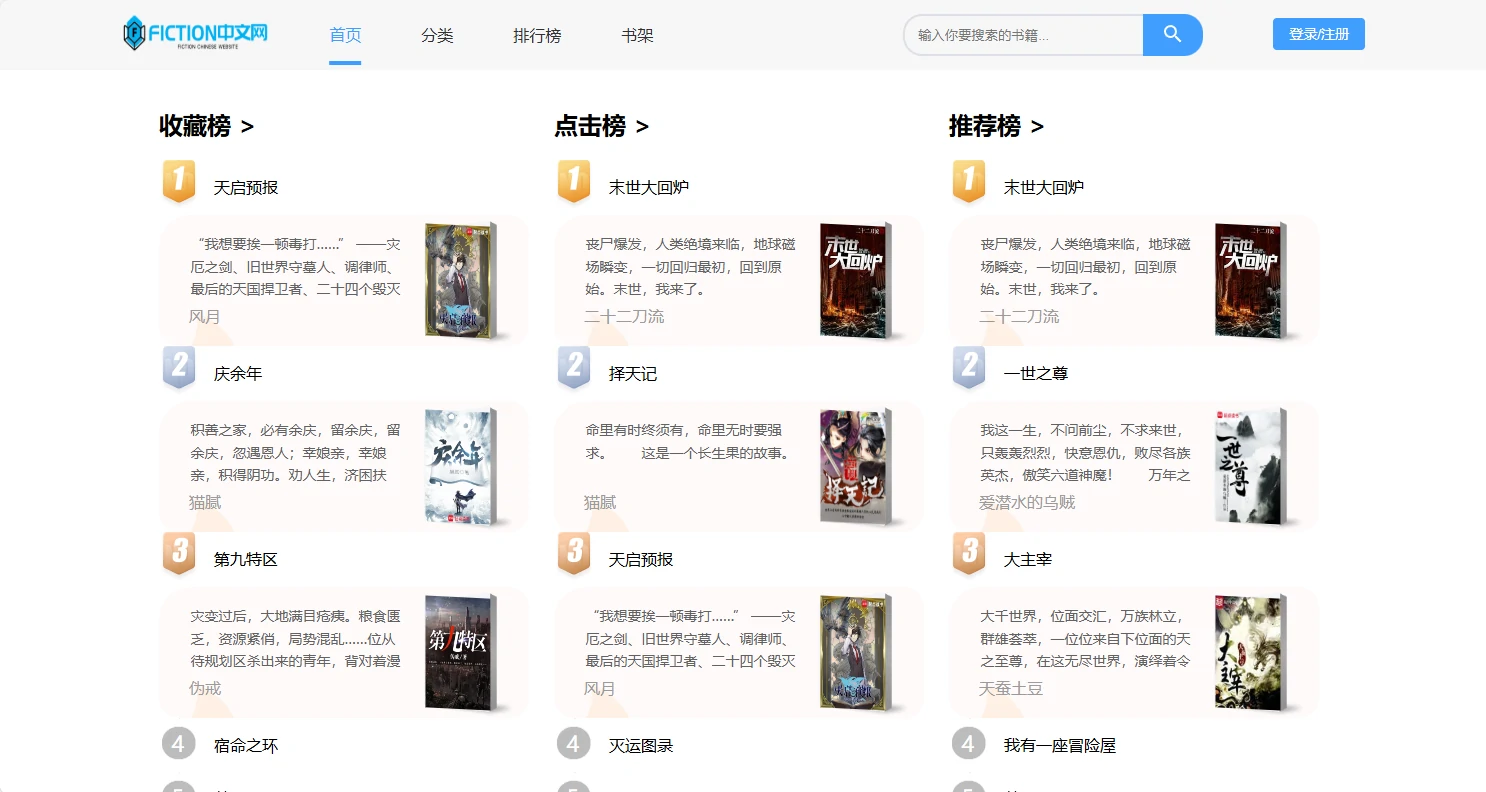Click silver rank 2 badge in 点击榜

(x=573, y=367)
